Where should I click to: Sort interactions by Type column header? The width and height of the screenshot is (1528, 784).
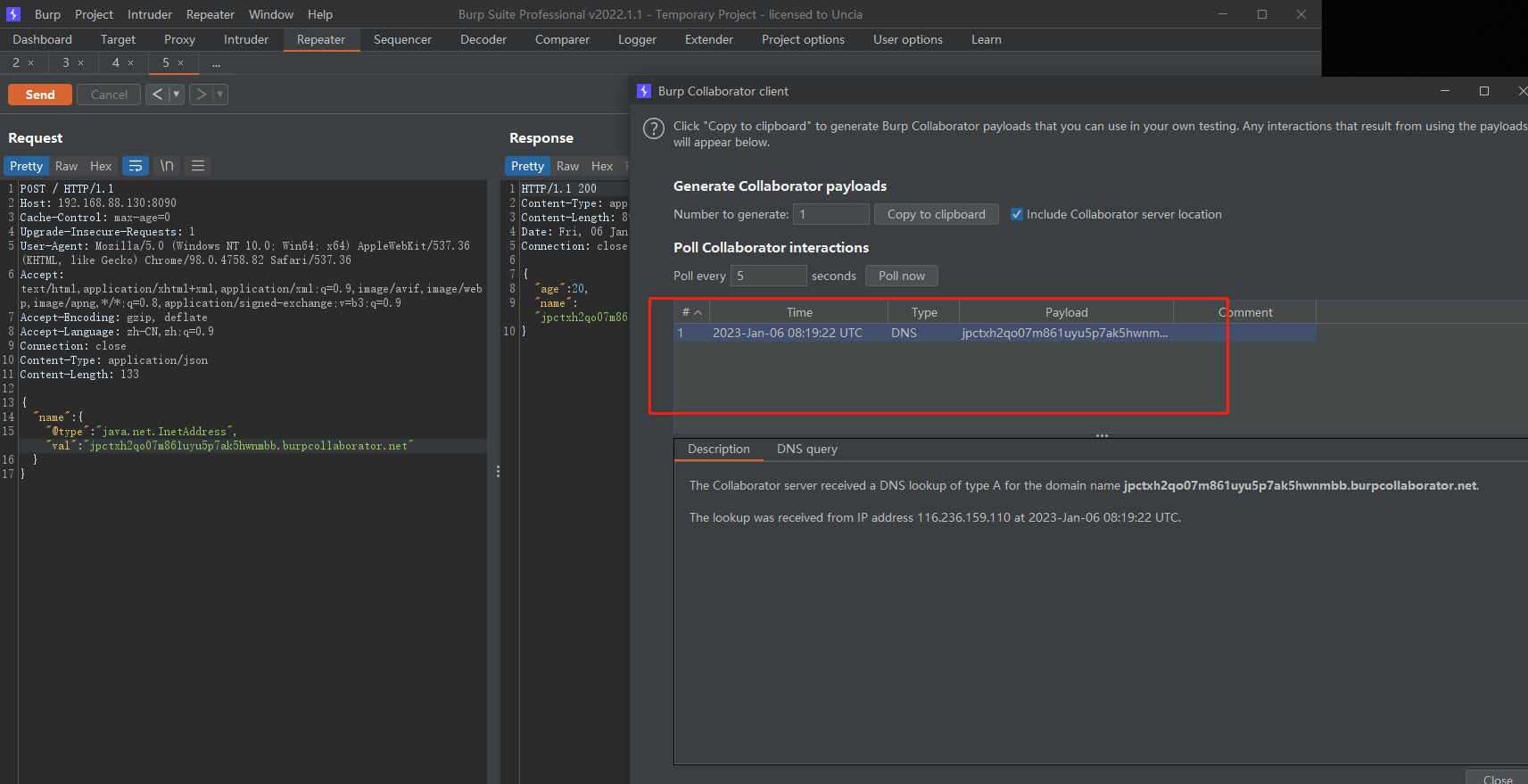[924, 312]
